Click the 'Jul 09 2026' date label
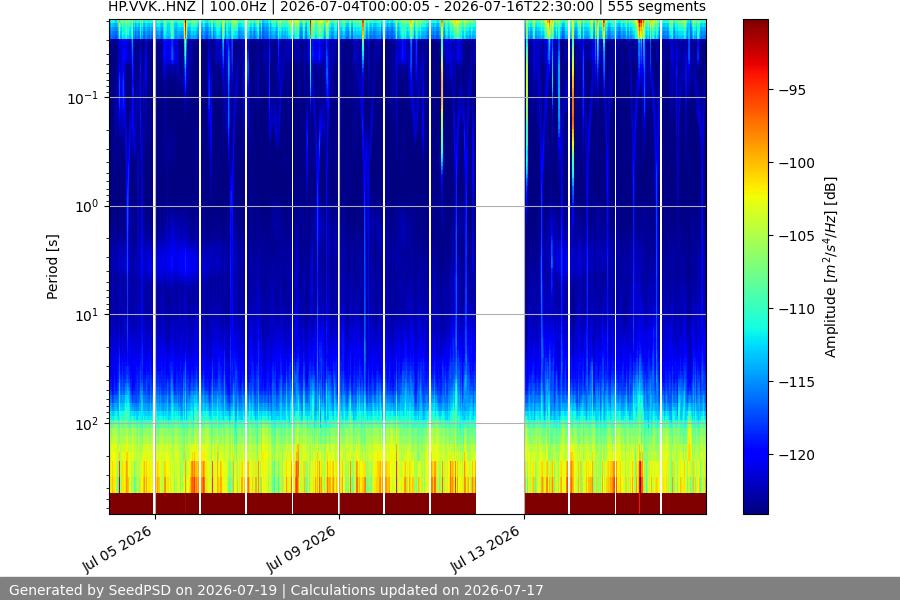 [x=301, y=549]
